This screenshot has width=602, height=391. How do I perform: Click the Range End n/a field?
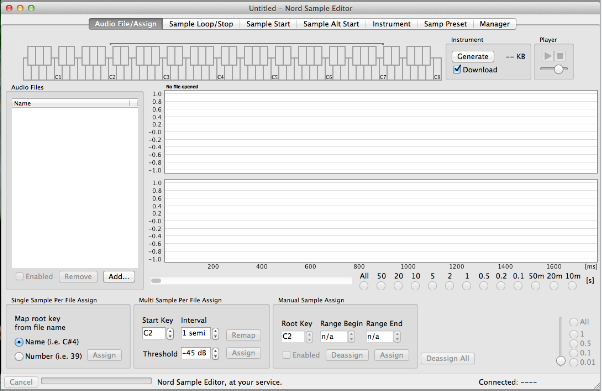[380, 336]
